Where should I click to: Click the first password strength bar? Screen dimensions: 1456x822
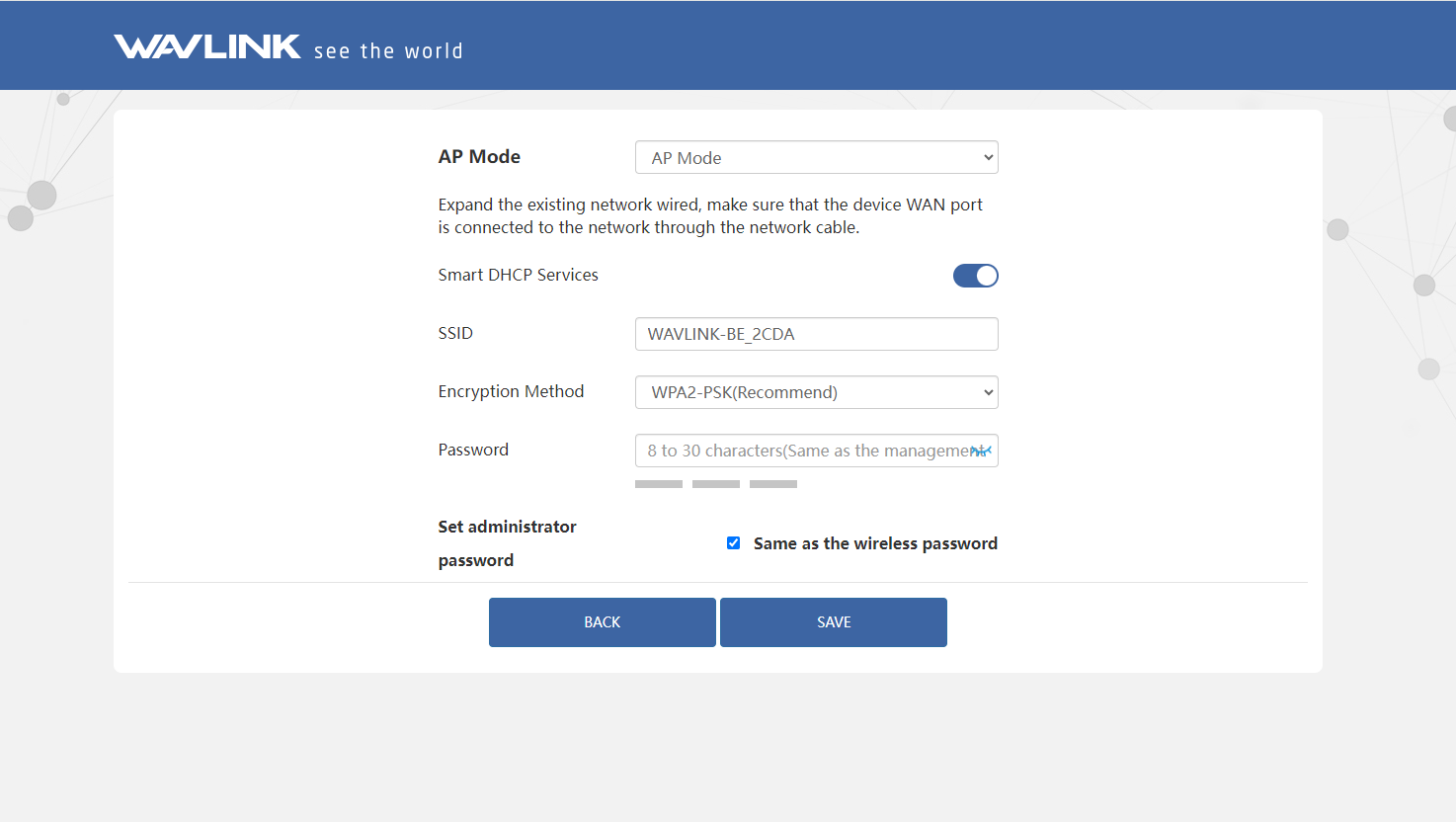click(659, 484)
